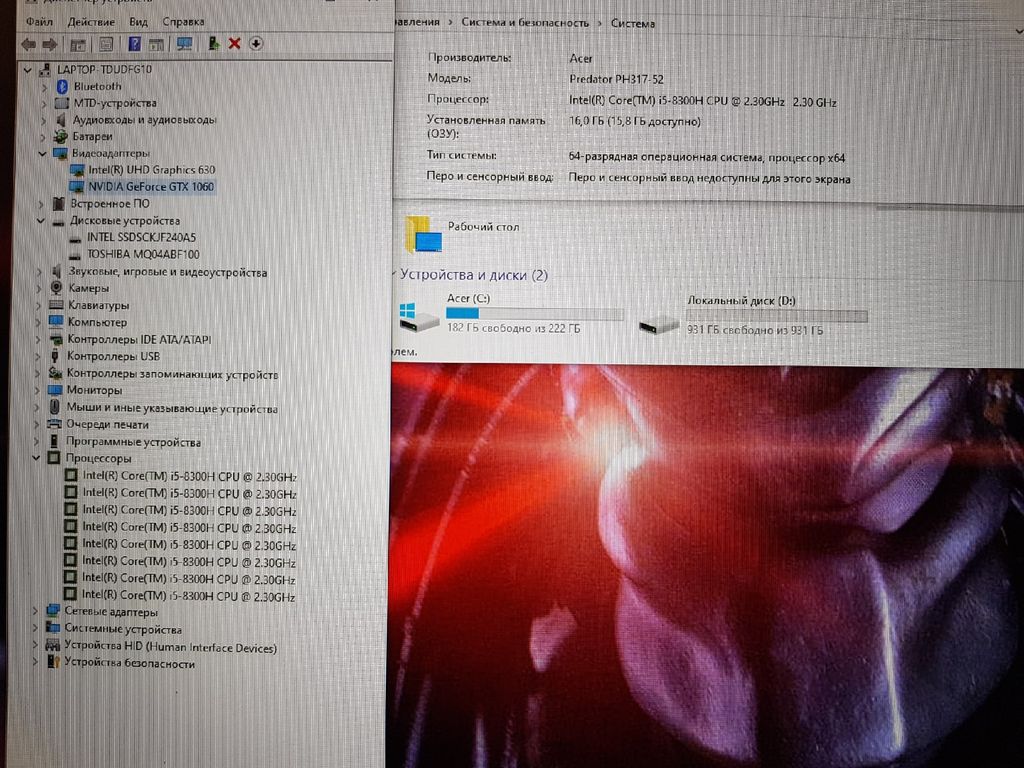Click the Батареи battery icon
This screenshot has height=768, width=1024.
click(x=61, y=136)
